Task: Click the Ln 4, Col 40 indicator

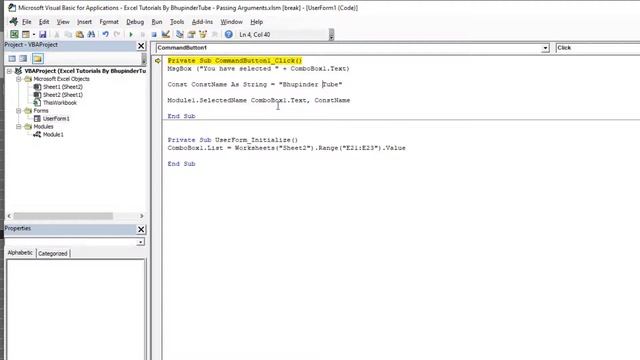Action: click(255, 35)
